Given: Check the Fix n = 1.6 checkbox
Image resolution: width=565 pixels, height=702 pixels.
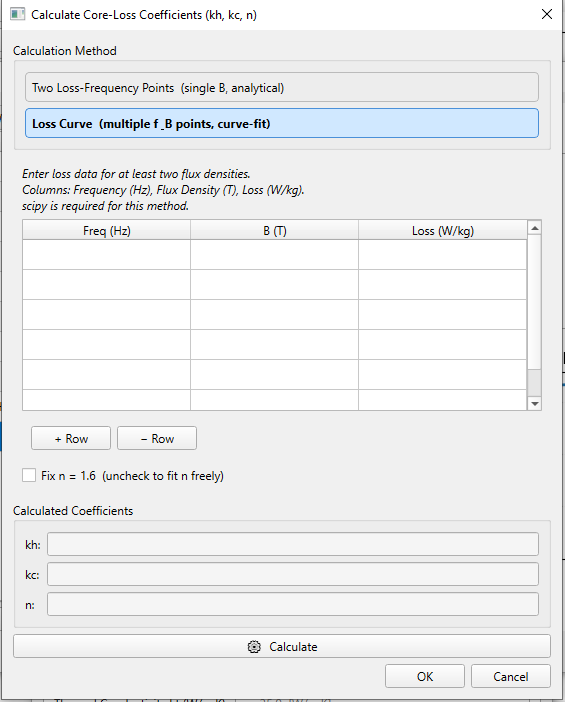Looking at the screenshot, I should point(29,475).
